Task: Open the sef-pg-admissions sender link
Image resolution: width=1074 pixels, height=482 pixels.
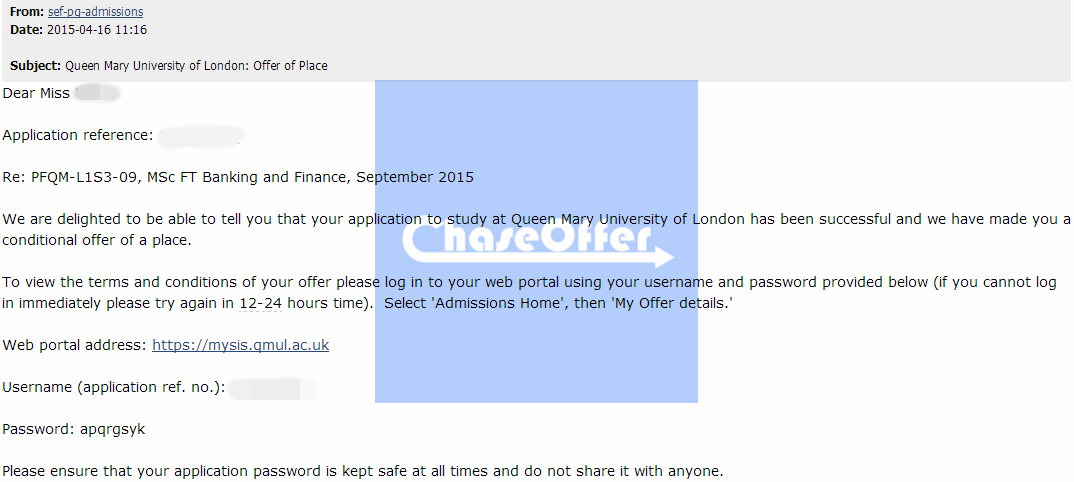Action: tap(95, 12)
